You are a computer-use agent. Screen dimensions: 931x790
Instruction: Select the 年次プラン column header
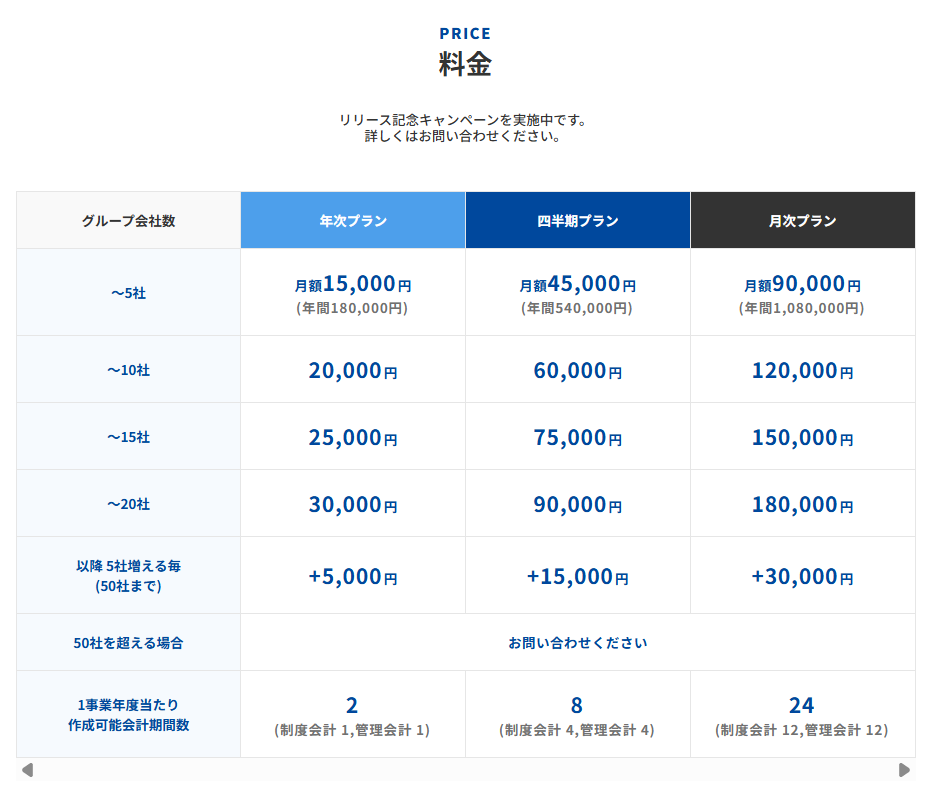point(353,221)
